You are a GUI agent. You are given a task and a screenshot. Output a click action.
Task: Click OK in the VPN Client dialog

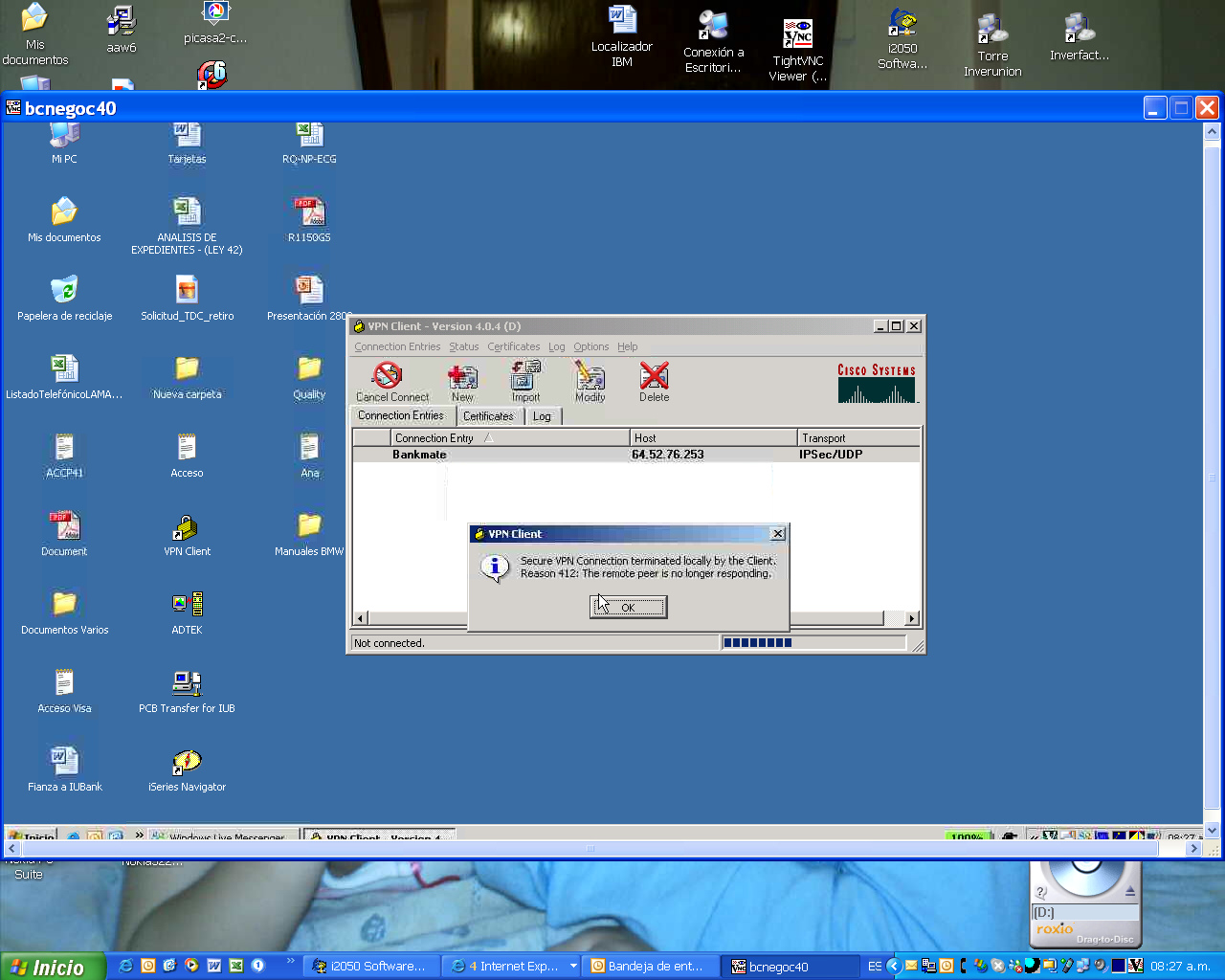pyautogui.click(x=628, y=607)
